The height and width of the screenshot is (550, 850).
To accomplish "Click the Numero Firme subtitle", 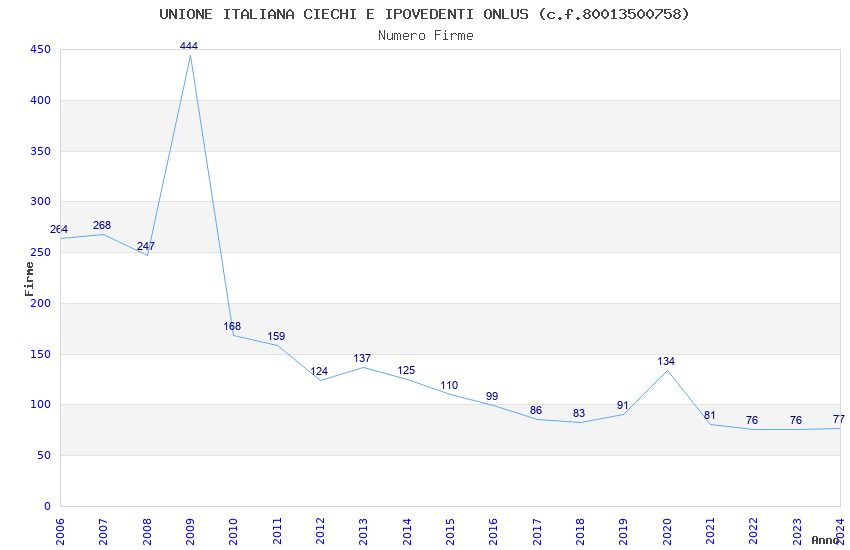I will point(425,35).
